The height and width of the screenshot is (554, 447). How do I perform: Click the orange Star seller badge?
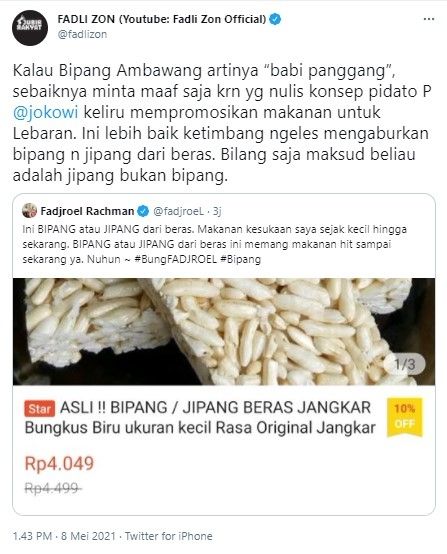pyautogui.click(x=40, y=409)
